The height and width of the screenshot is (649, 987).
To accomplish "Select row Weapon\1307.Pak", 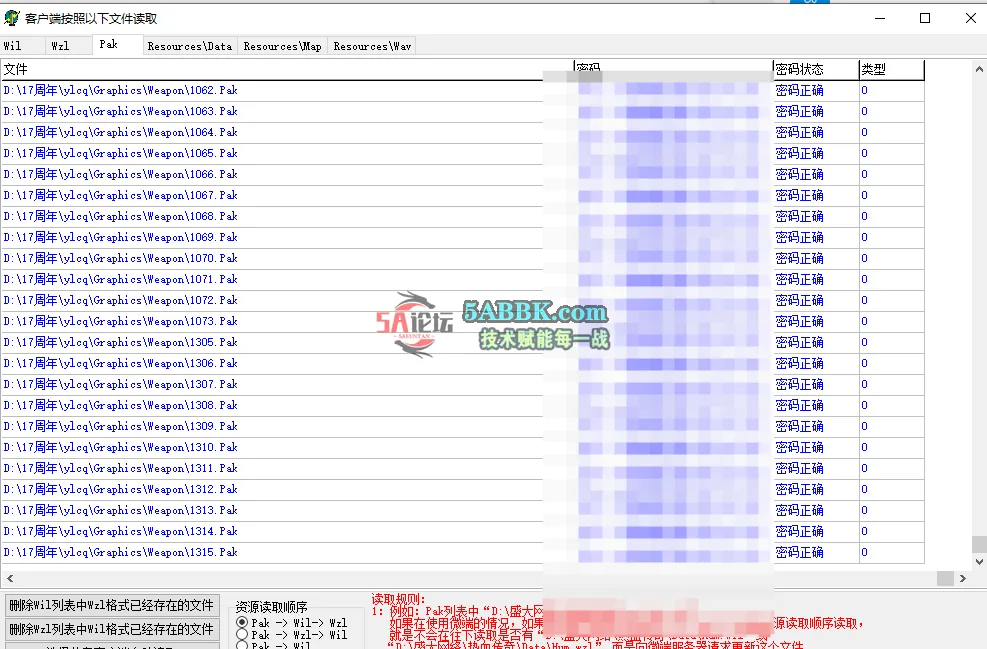I will (463, 385).
